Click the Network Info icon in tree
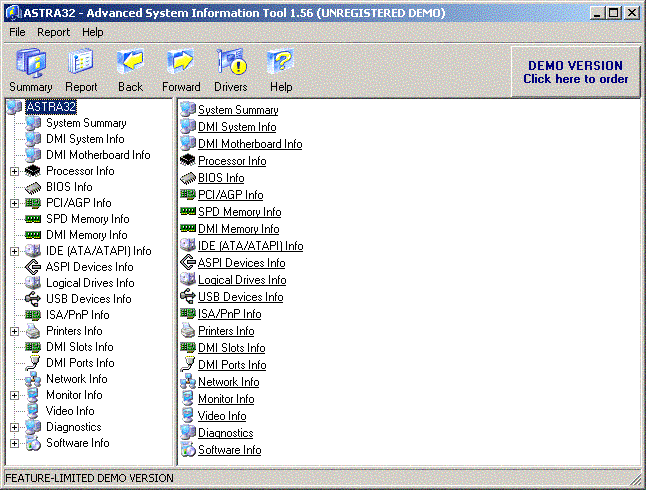Viewport: 646px width, 490px height. click(33, 379)
